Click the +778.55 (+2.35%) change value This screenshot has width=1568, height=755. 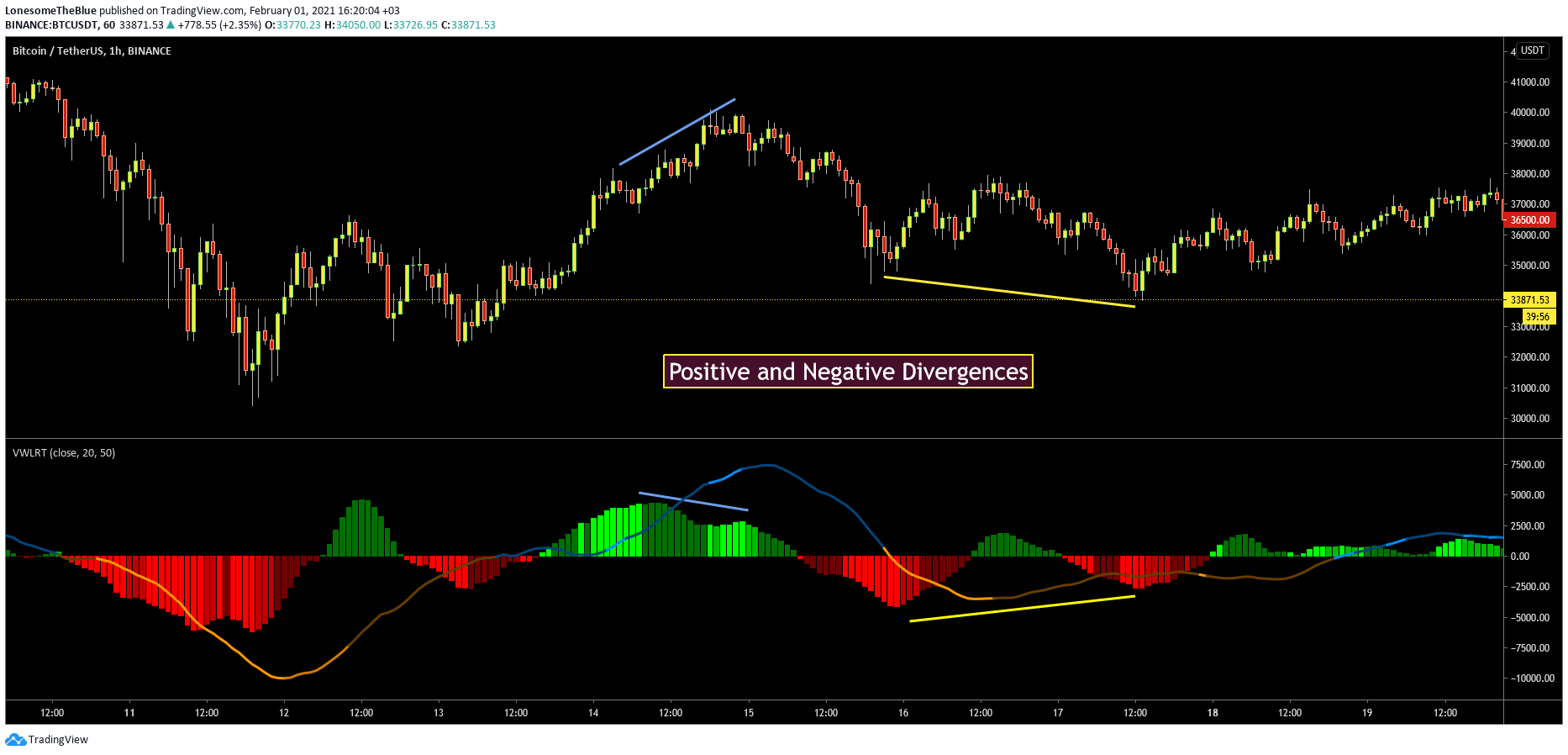click(219, 25)
